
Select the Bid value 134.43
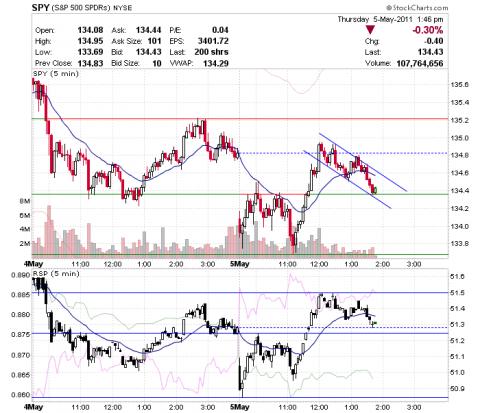click(x=149, y=52)
